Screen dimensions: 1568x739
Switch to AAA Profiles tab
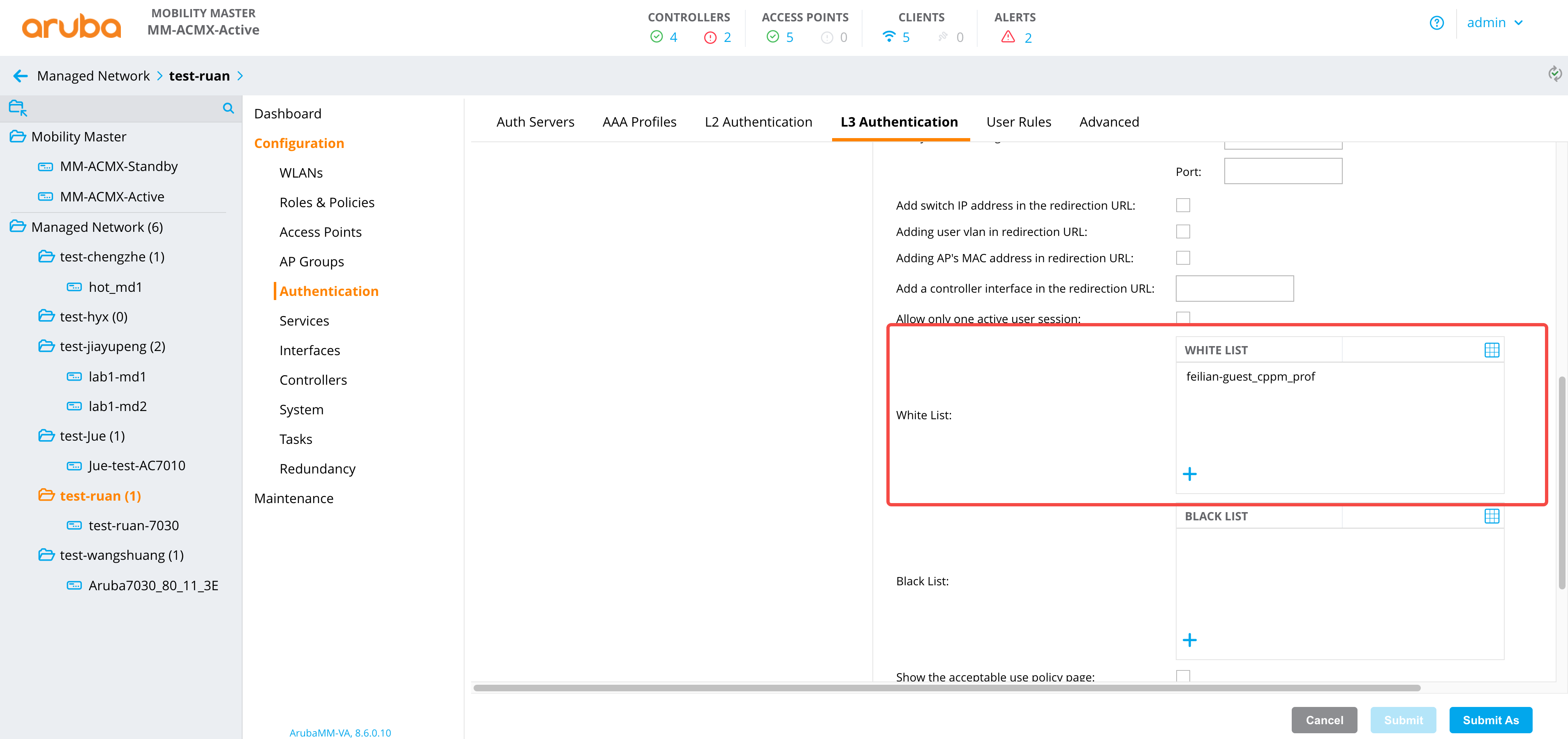point(639,122)
